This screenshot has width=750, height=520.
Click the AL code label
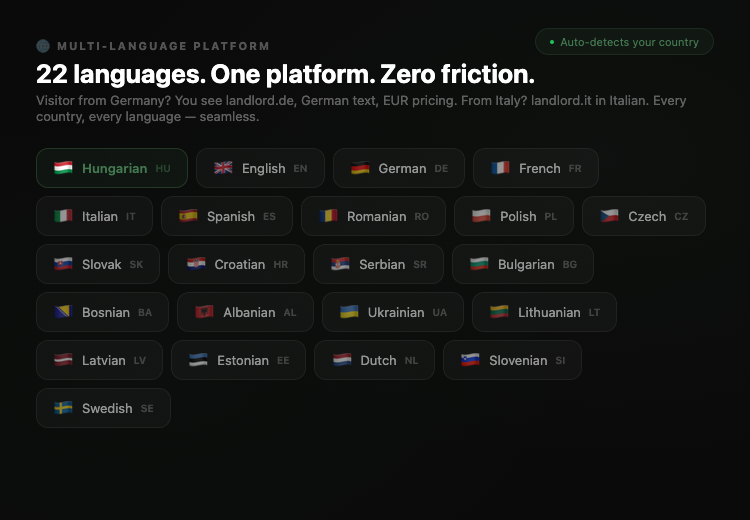(x=290, y=312)
